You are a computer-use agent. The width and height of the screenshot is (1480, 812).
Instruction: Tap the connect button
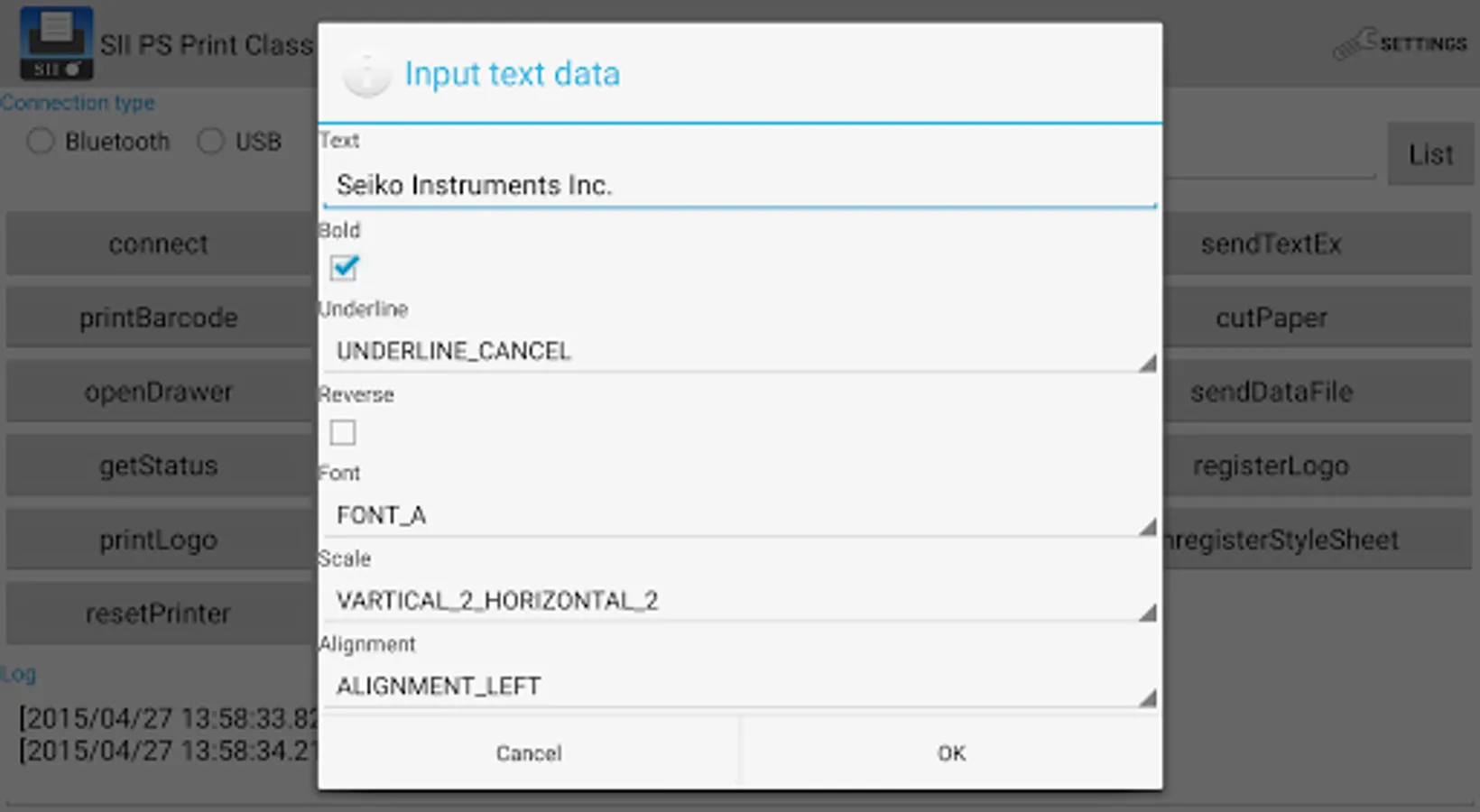coord(159,245)
